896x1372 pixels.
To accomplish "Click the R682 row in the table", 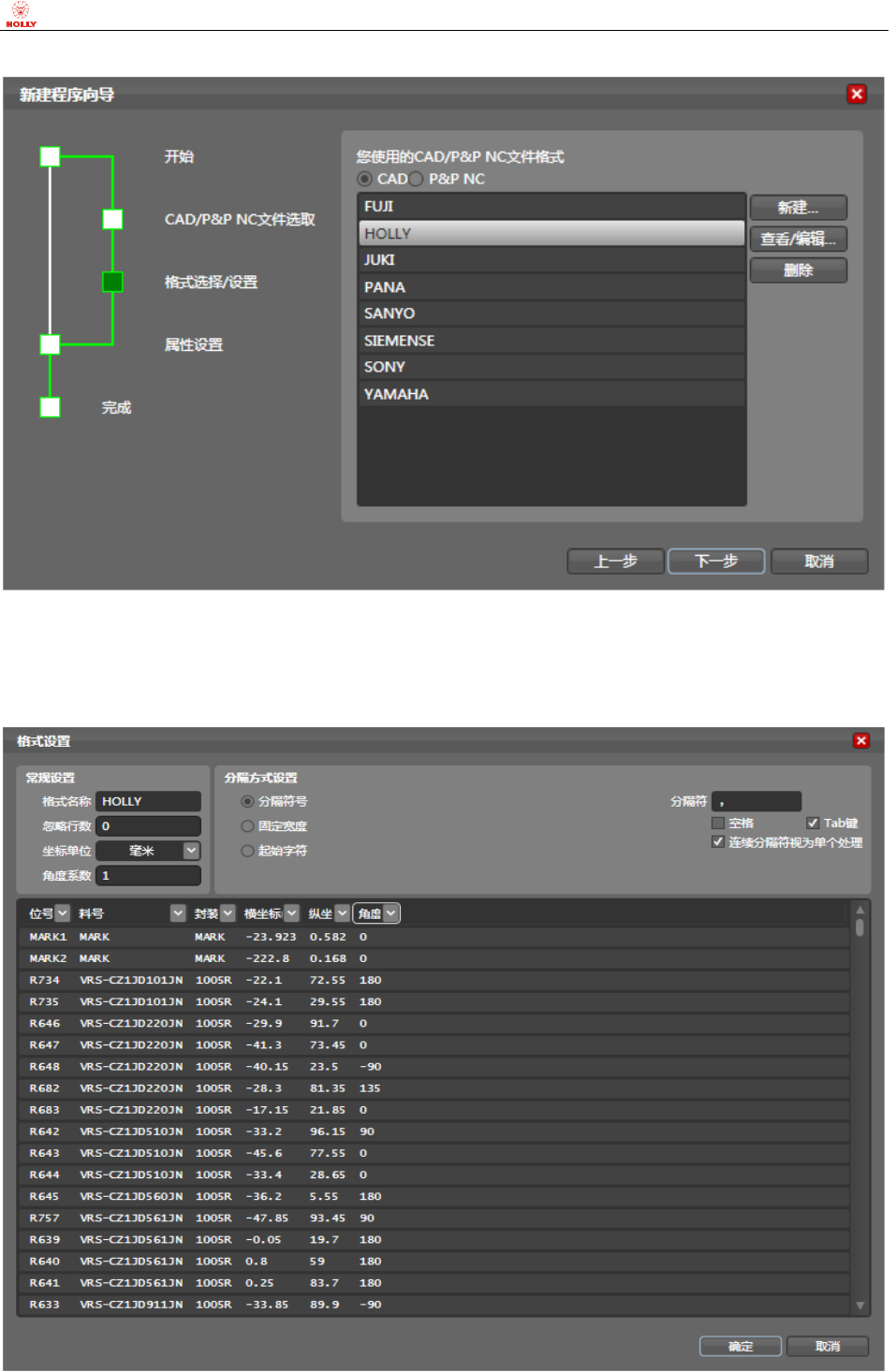I will [x=433, y=1087].
